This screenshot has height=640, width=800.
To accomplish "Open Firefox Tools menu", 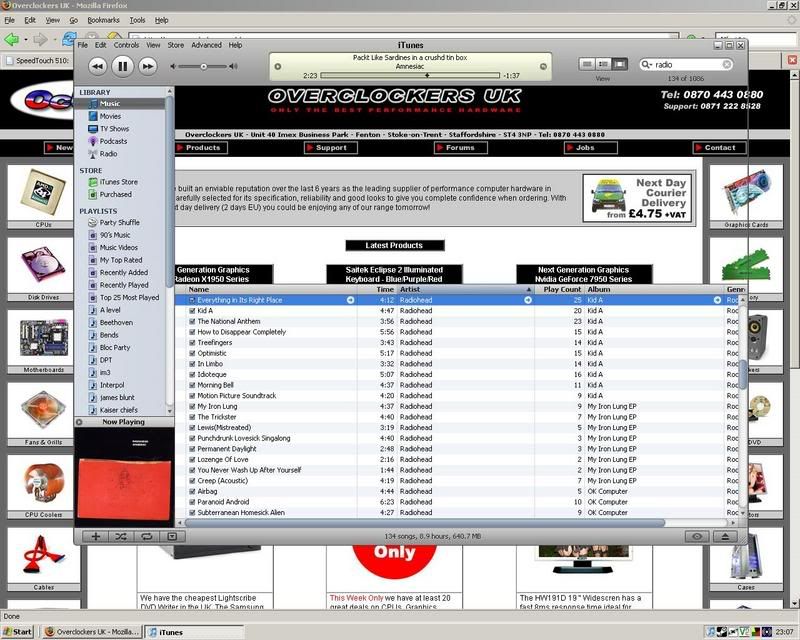I will [137, 20].
